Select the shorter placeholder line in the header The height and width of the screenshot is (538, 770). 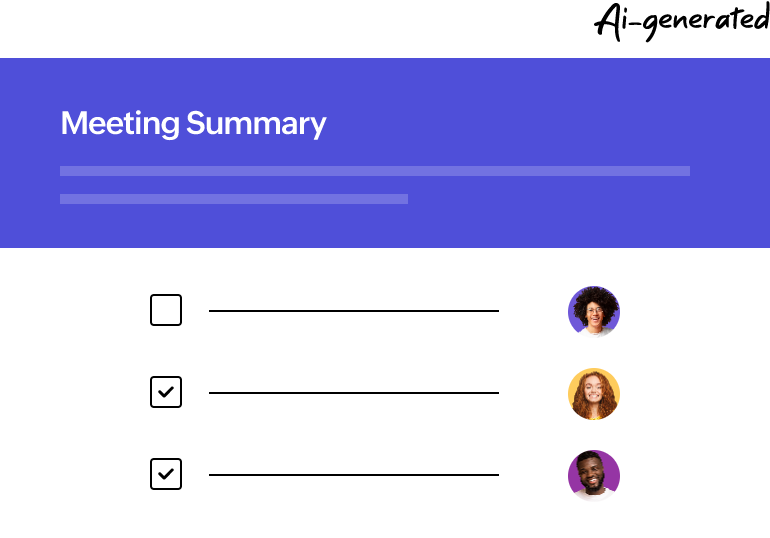[234, 199]
